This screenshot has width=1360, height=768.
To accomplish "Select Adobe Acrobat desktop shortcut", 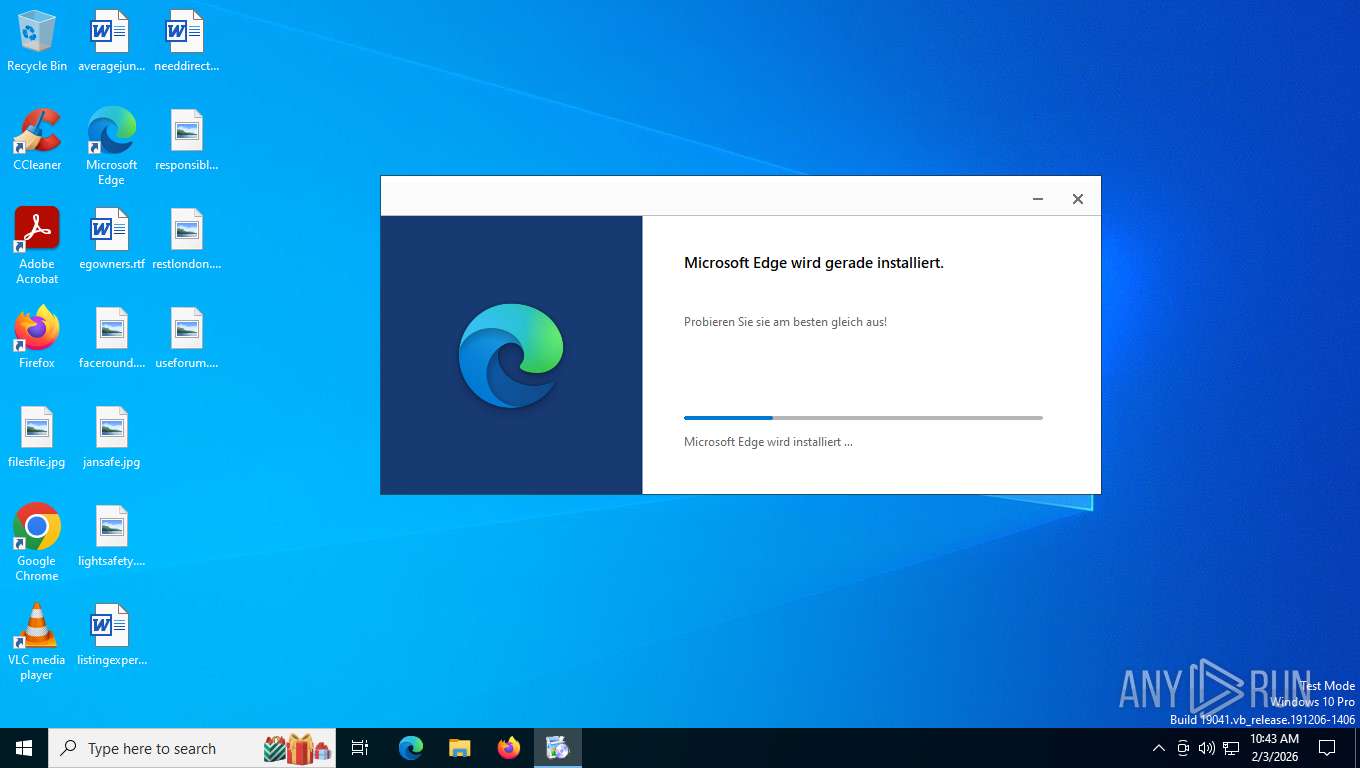I will coord(37,246).
